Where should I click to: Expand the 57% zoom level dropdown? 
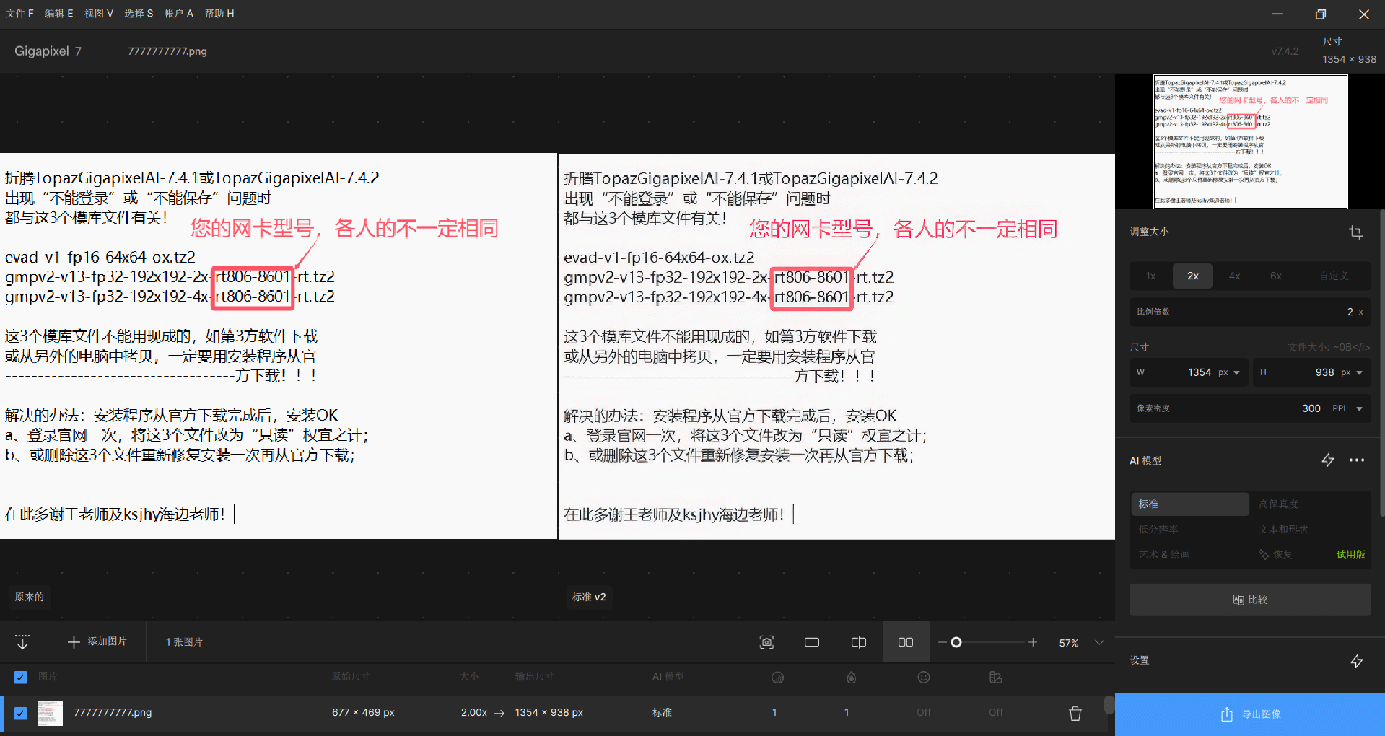click(1100, 642)
